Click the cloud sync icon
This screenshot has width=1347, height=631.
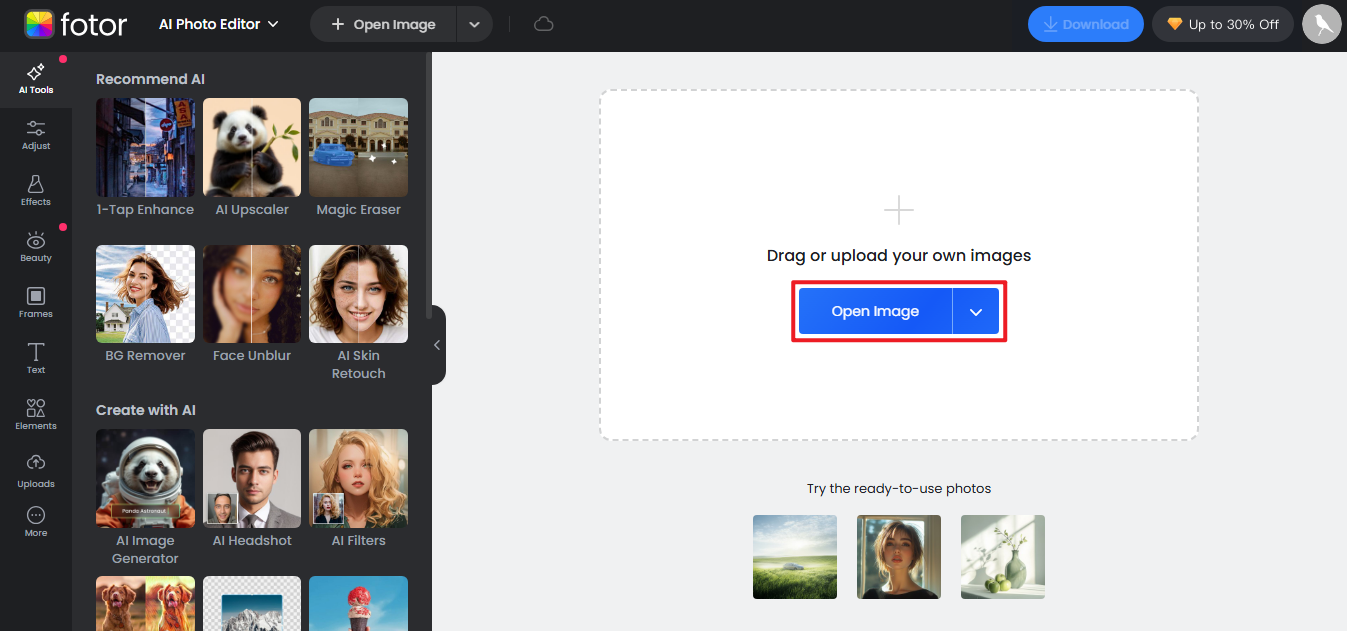point(544,24)
